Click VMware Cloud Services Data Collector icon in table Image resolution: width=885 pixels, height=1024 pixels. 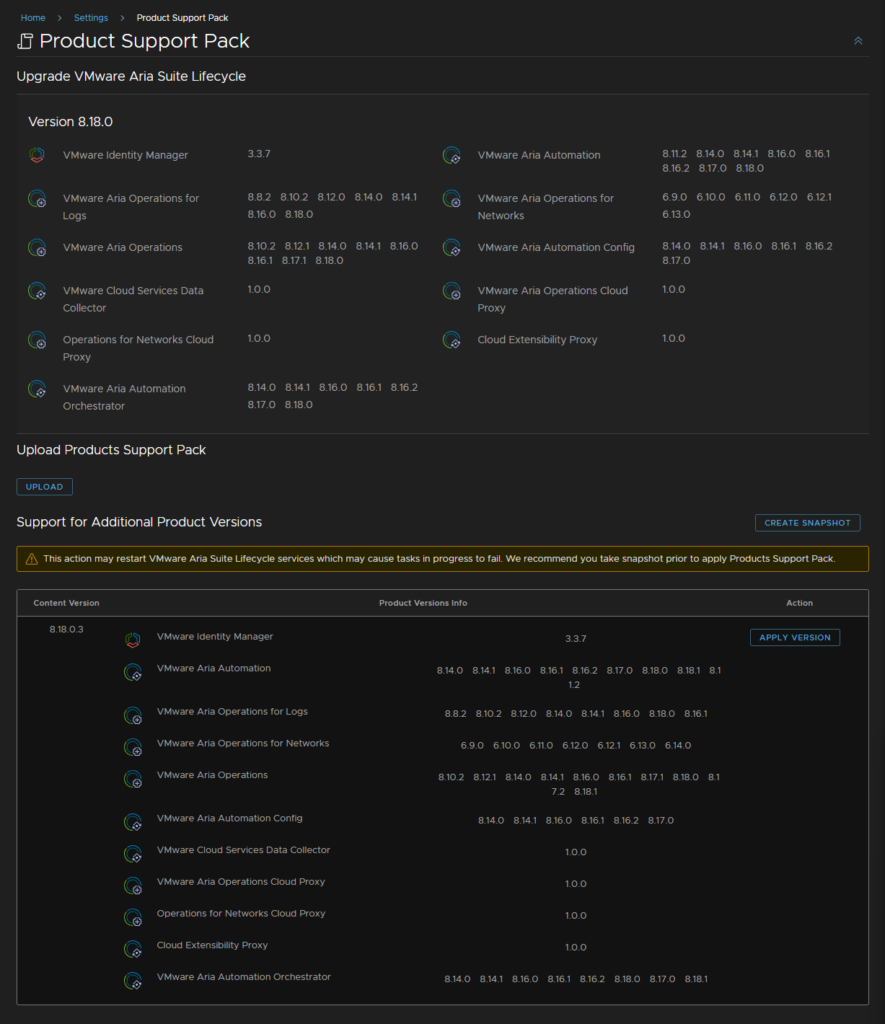click(133, 854)
